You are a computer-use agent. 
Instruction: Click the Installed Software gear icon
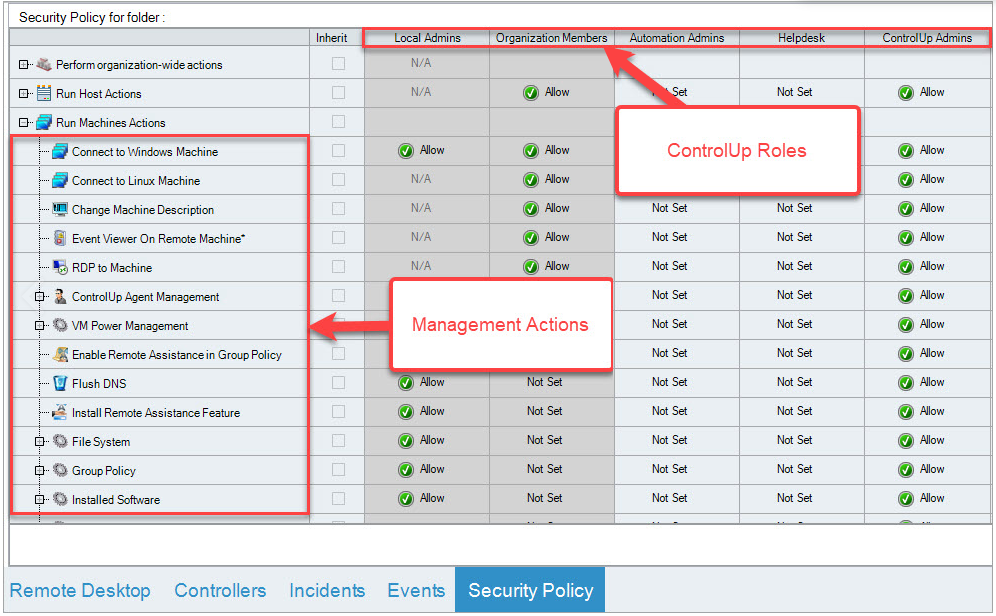click(x=60, y=499)
